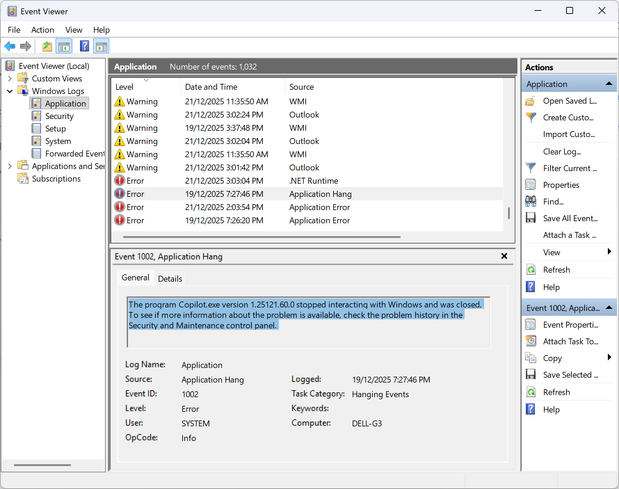Select the Outlook warning at 3:02:24 PM
Image resolution: width=619 pixels, height=489 pixels.
(308, 115)
